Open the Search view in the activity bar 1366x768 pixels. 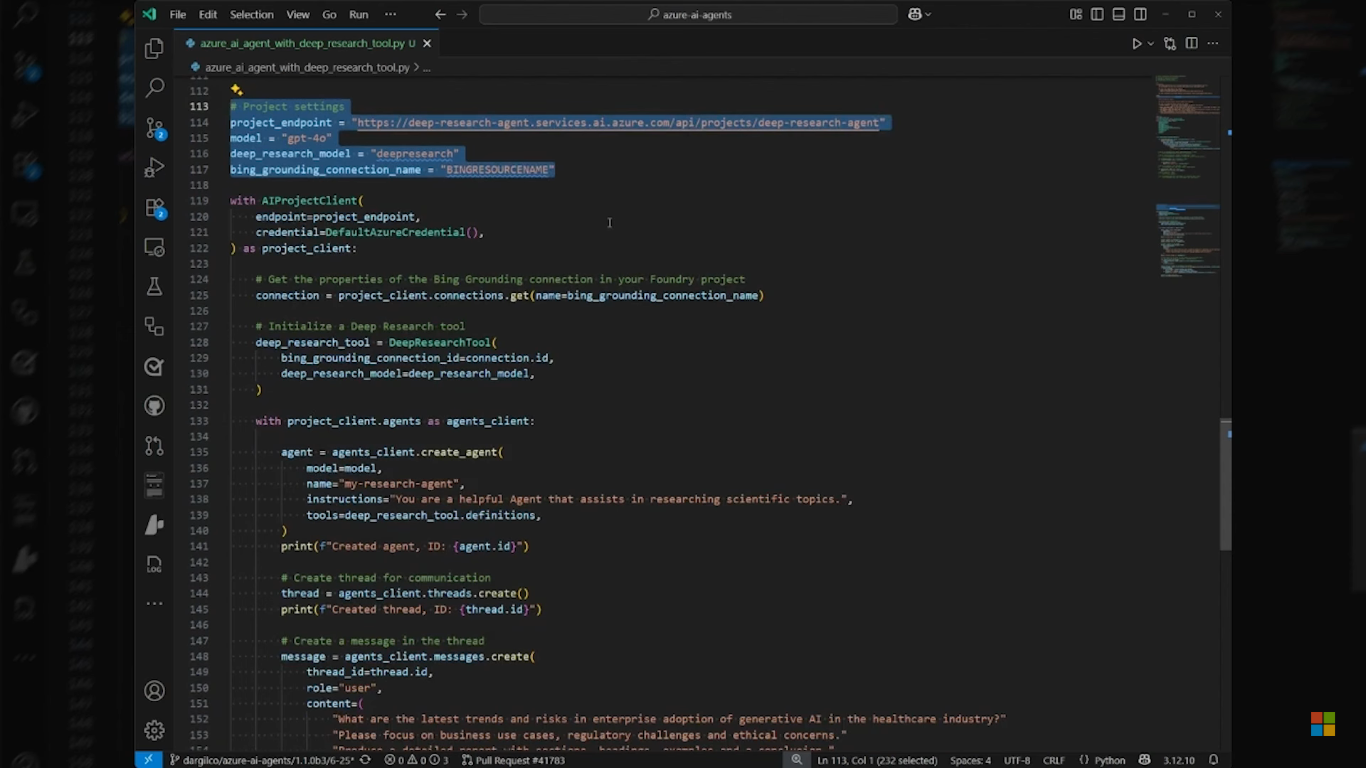coord(154,88)
